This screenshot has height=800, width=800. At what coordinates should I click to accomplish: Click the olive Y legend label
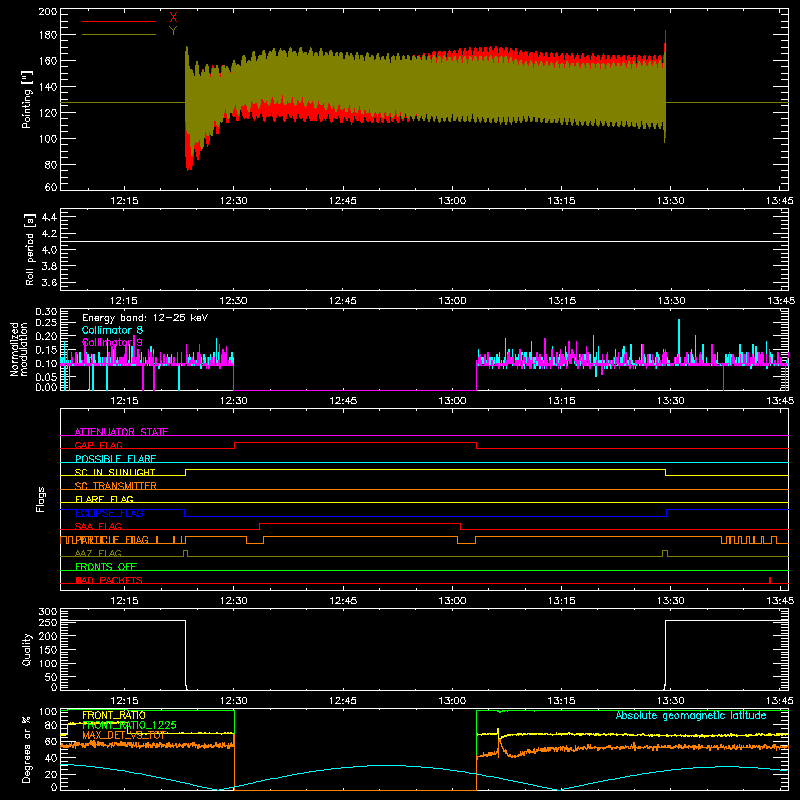(173, 31)
